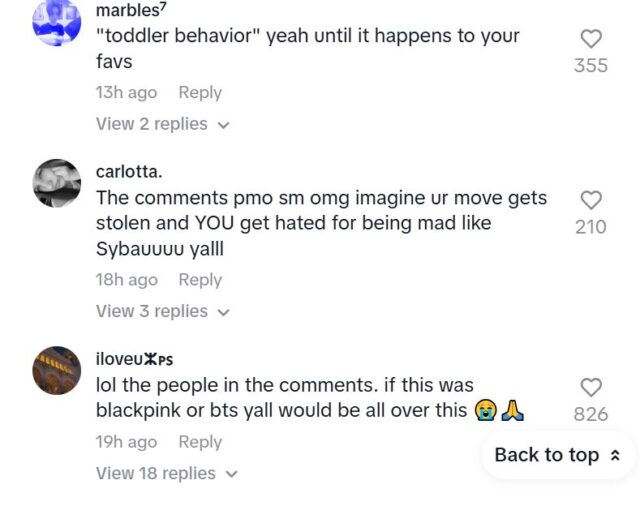
Task: Like carlotta's comment using the heart
Action: [591, 200]
